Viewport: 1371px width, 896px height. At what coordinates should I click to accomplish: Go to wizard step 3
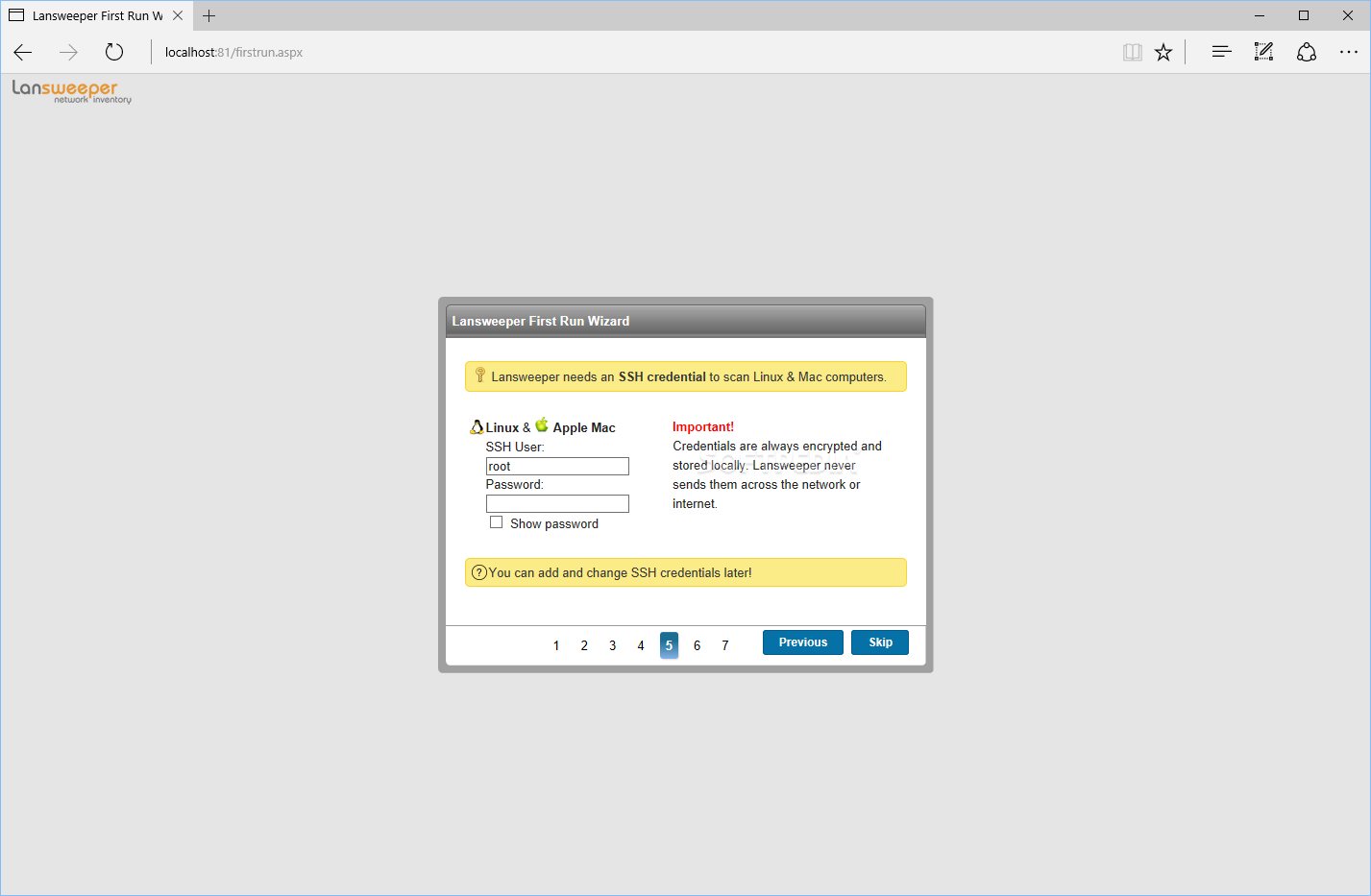(612, 645)
